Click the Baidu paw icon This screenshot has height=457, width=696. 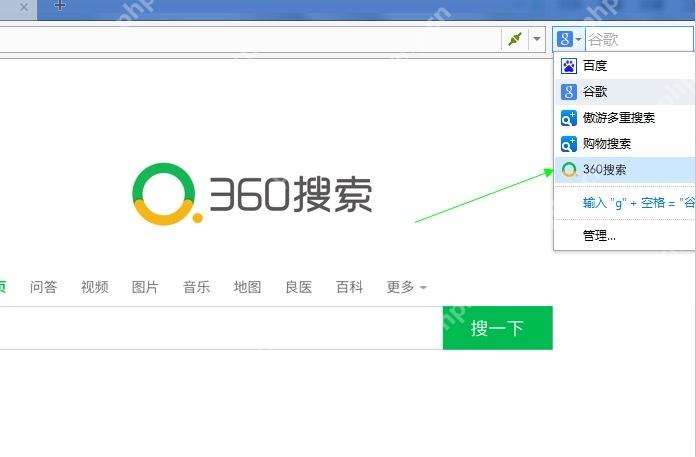click(x=569, y=66)
